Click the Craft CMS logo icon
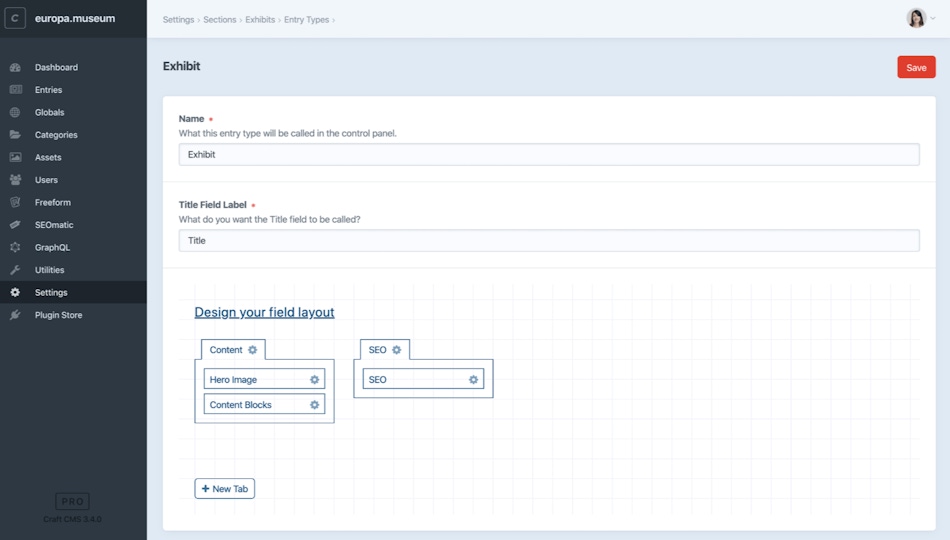This screenshot has height=540, width=950. pos(15,19)
